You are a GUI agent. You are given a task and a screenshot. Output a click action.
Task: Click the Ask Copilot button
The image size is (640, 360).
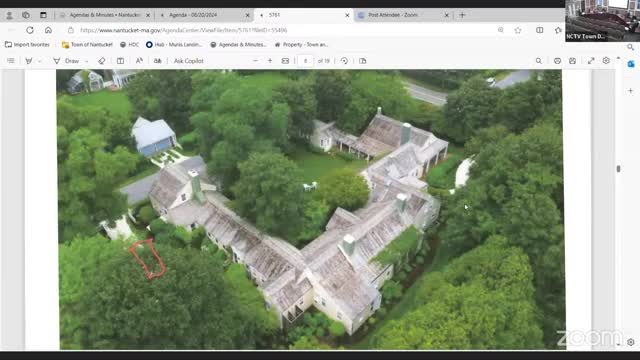click(188, 61)
